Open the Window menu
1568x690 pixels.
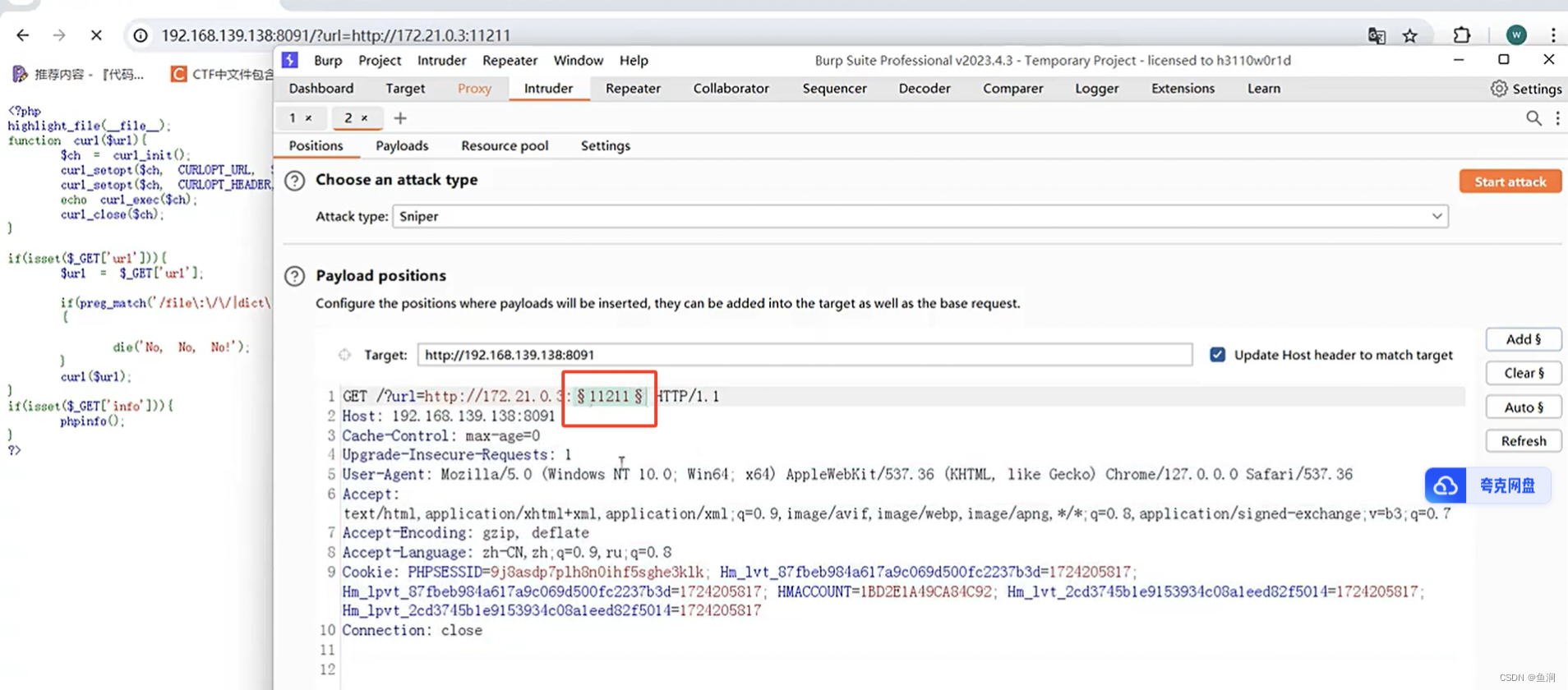[x=579, y=60]
